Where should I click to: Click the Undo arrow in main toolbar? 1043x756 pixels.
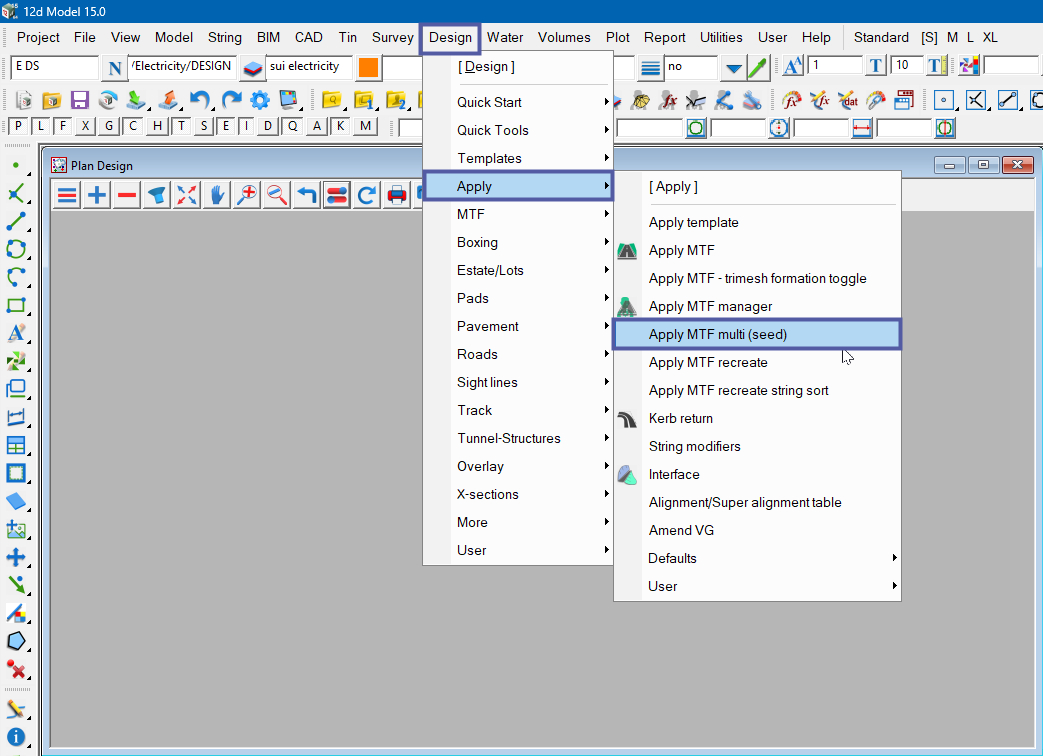tap(200, 100)
